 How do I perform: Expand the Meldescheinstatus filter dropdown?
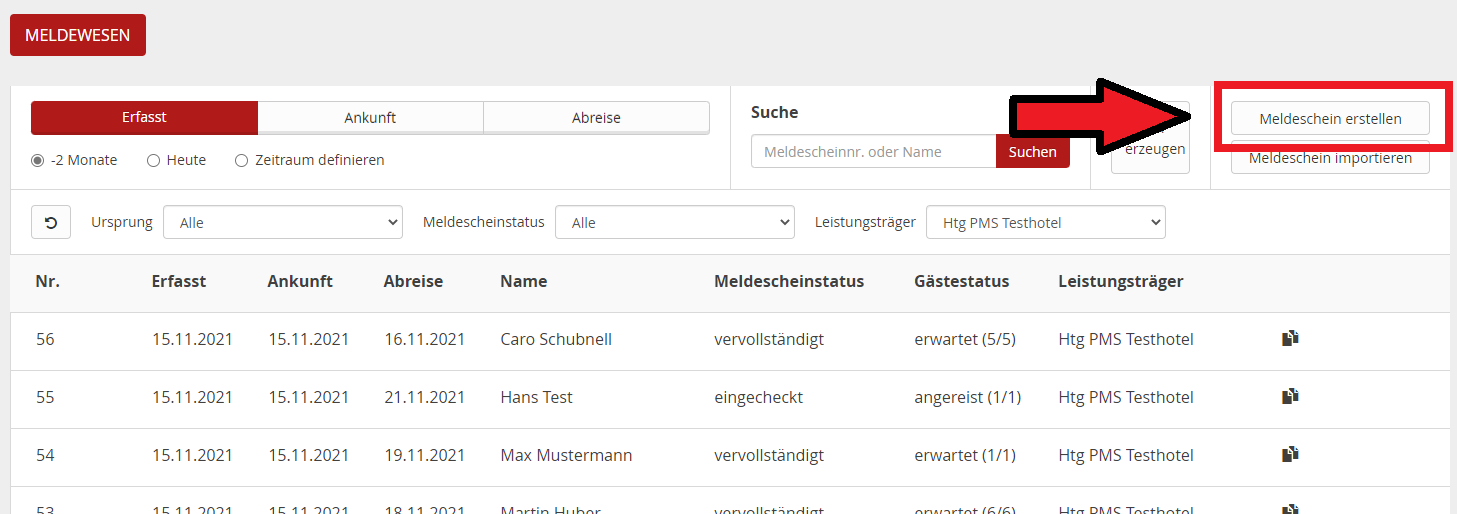coord(675,222)
